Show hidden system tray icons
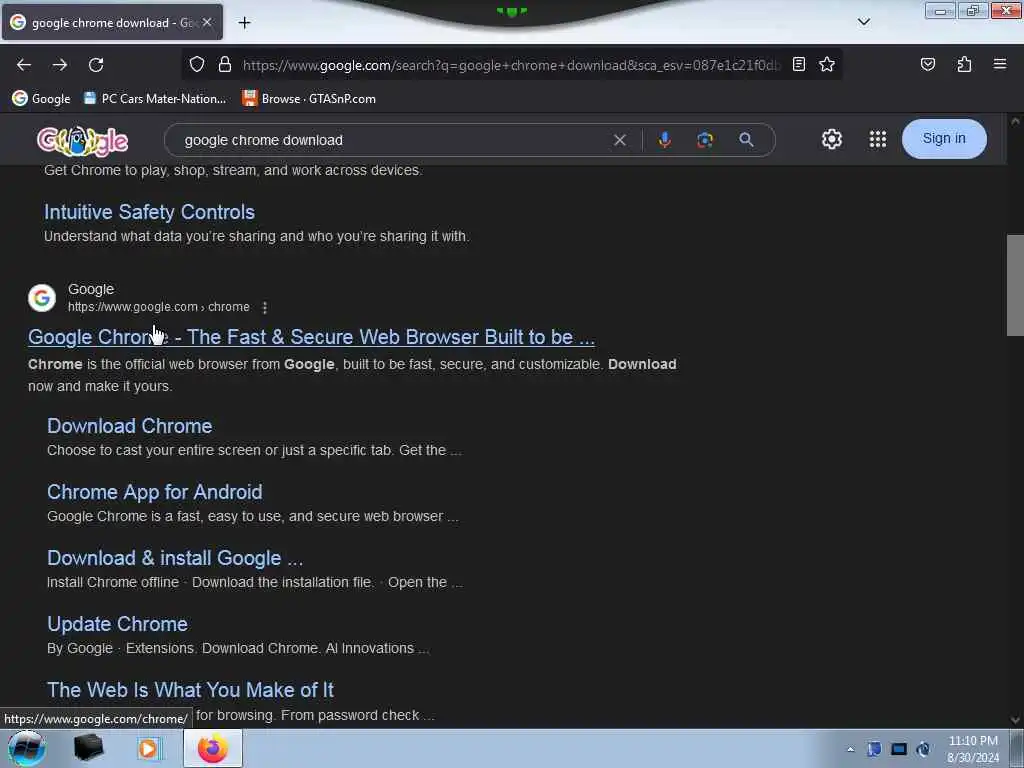The width and height of the screenshot is (1024, 768). pyautogui.click(x=850, y=749)
